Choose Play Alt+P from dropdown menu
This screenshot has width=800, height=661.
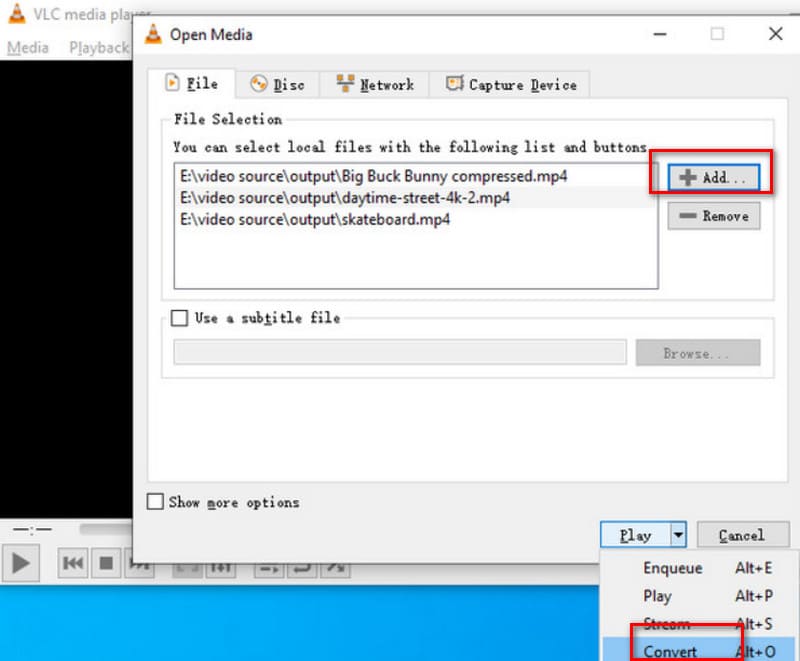[x=700, y=596]
